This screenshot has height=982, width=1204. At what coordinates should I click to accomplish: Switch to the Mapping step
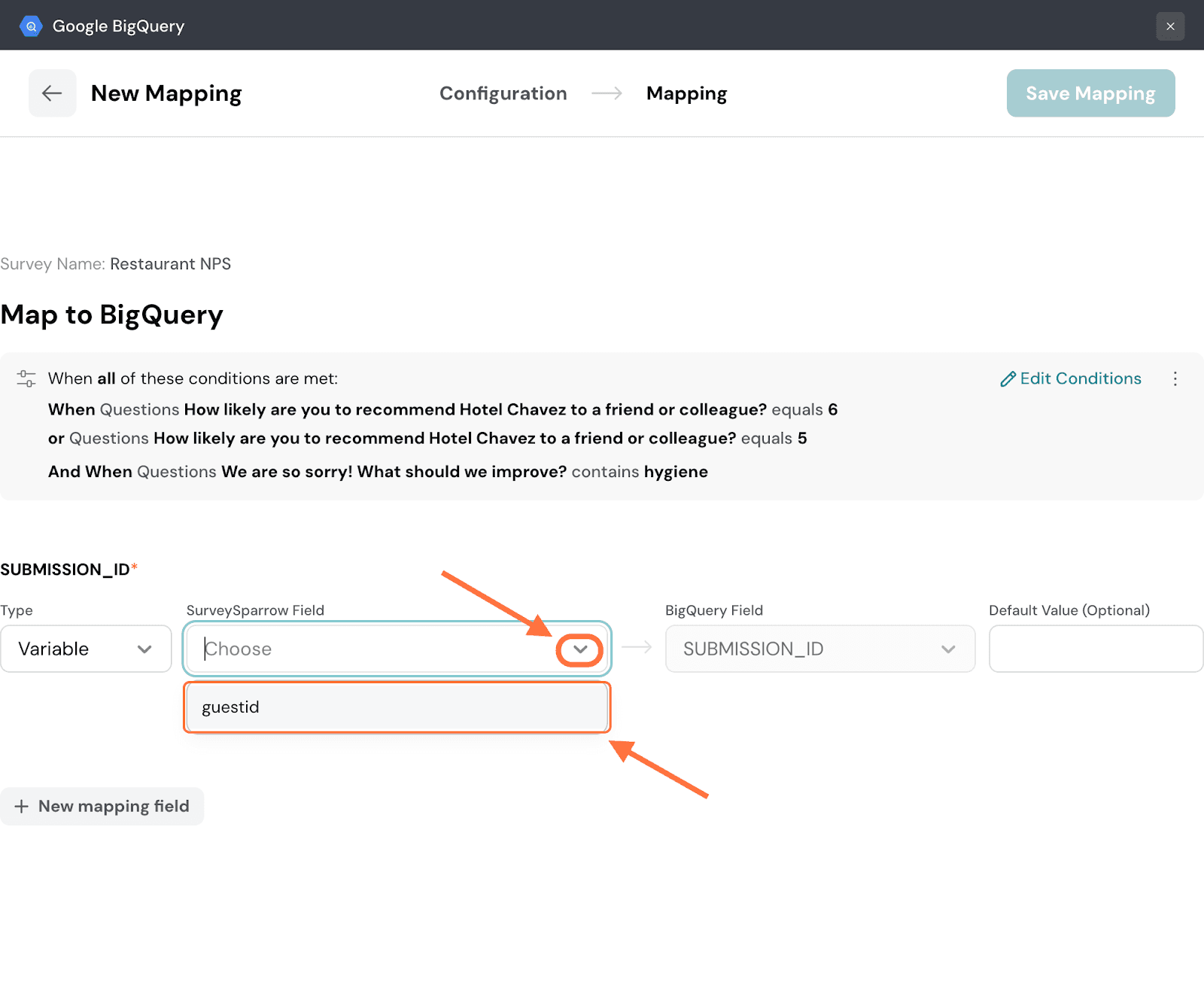pos(686,93)
